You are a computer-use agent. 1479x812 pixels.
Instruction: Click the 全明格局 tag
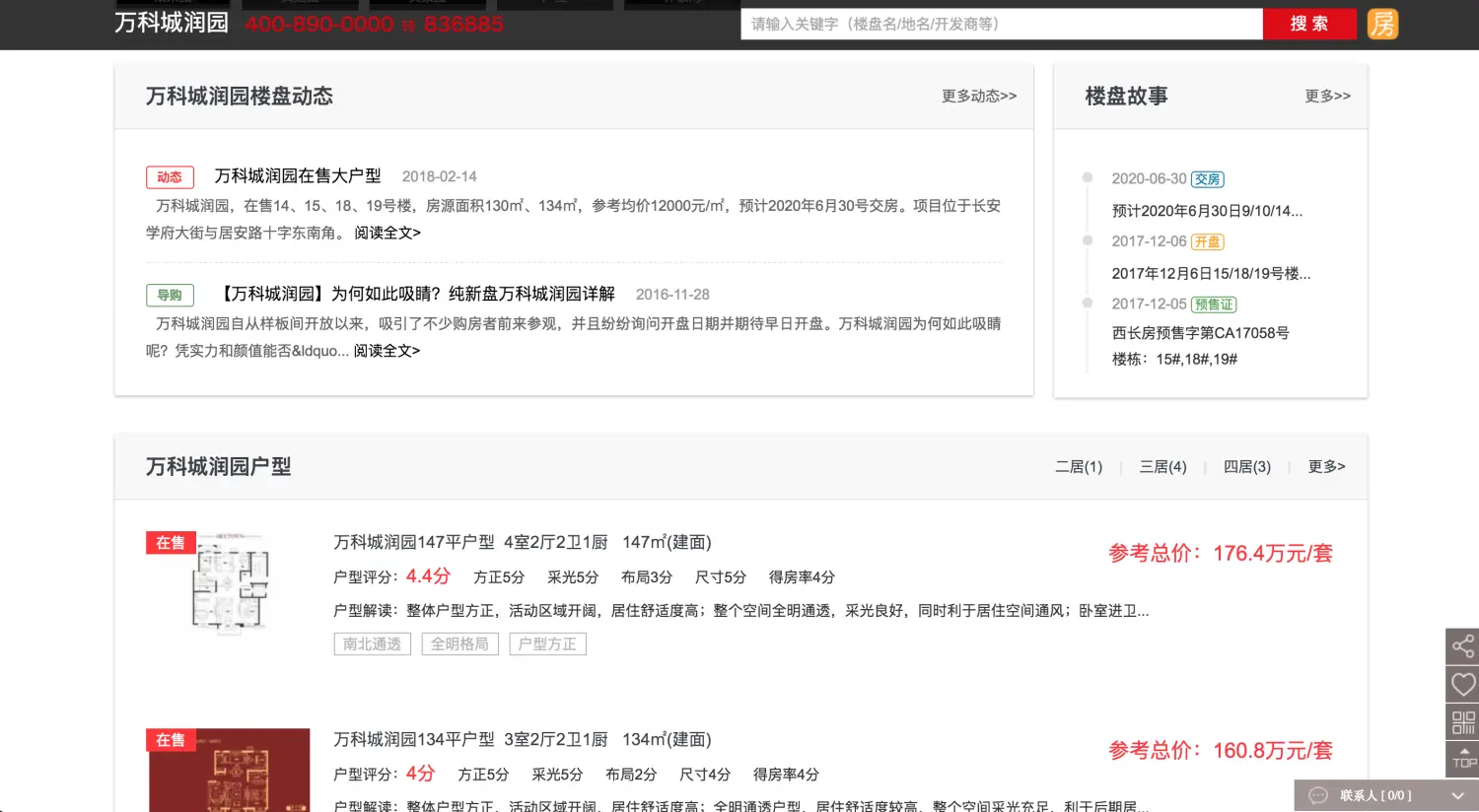pos(459,643)
